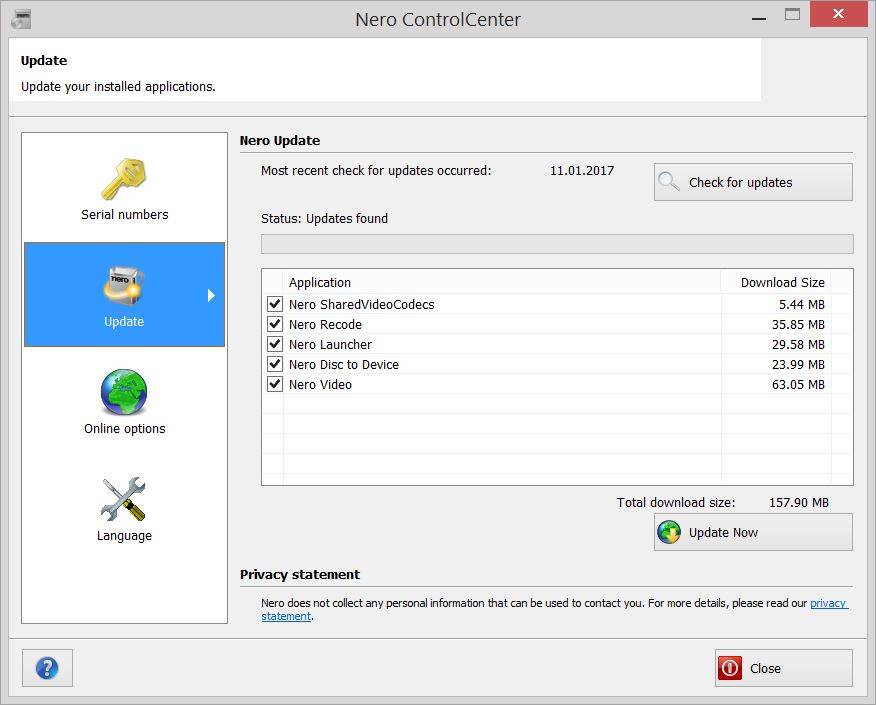The width and height of the screenshot is (876, 705).
Task: Click the 63.05 MB size value
Action: [798, 385]
